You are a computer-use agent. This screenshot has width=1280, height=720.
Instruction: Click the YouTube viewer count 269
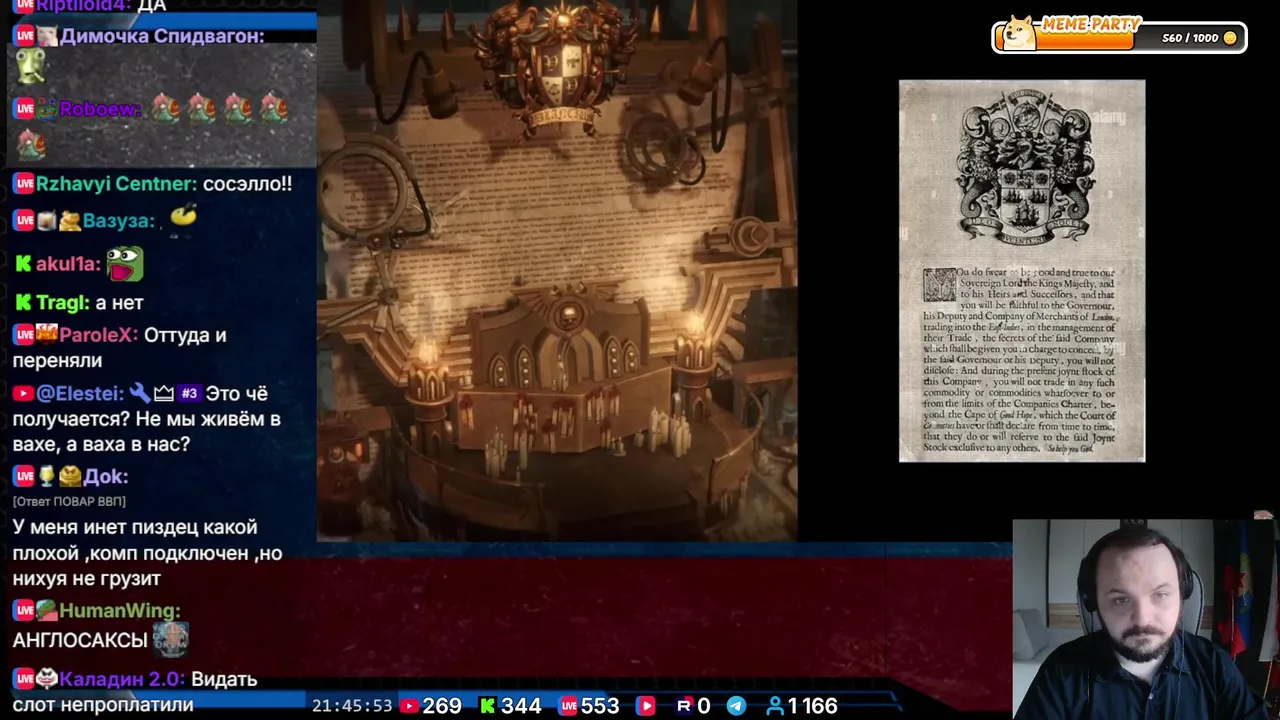tap(442, 706)
